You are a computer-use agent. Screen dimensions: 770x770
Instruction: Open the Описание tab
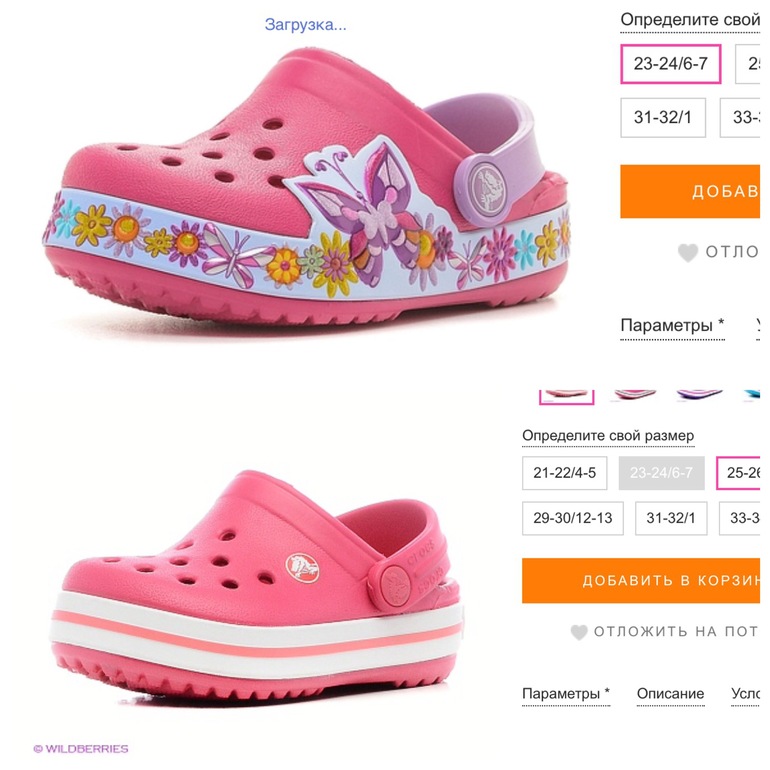[670, 694]
